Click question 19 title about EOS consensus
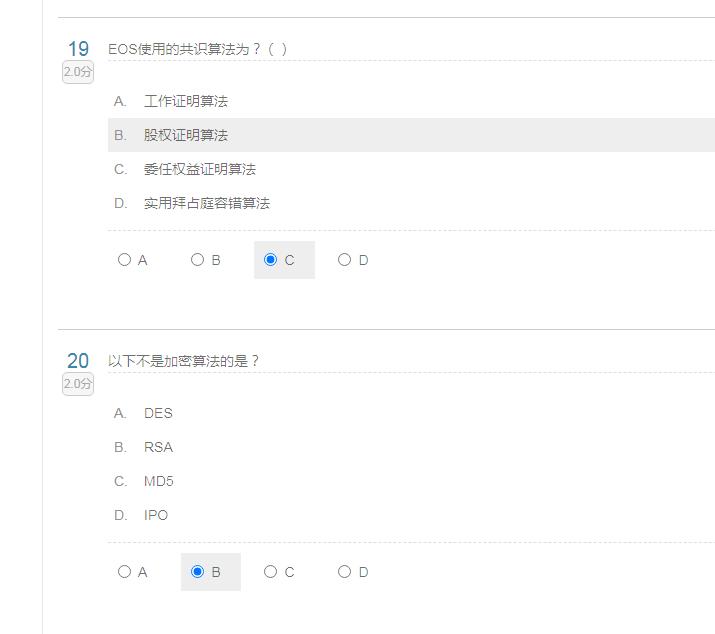715x634 pixels. click(x=197, y=49)
